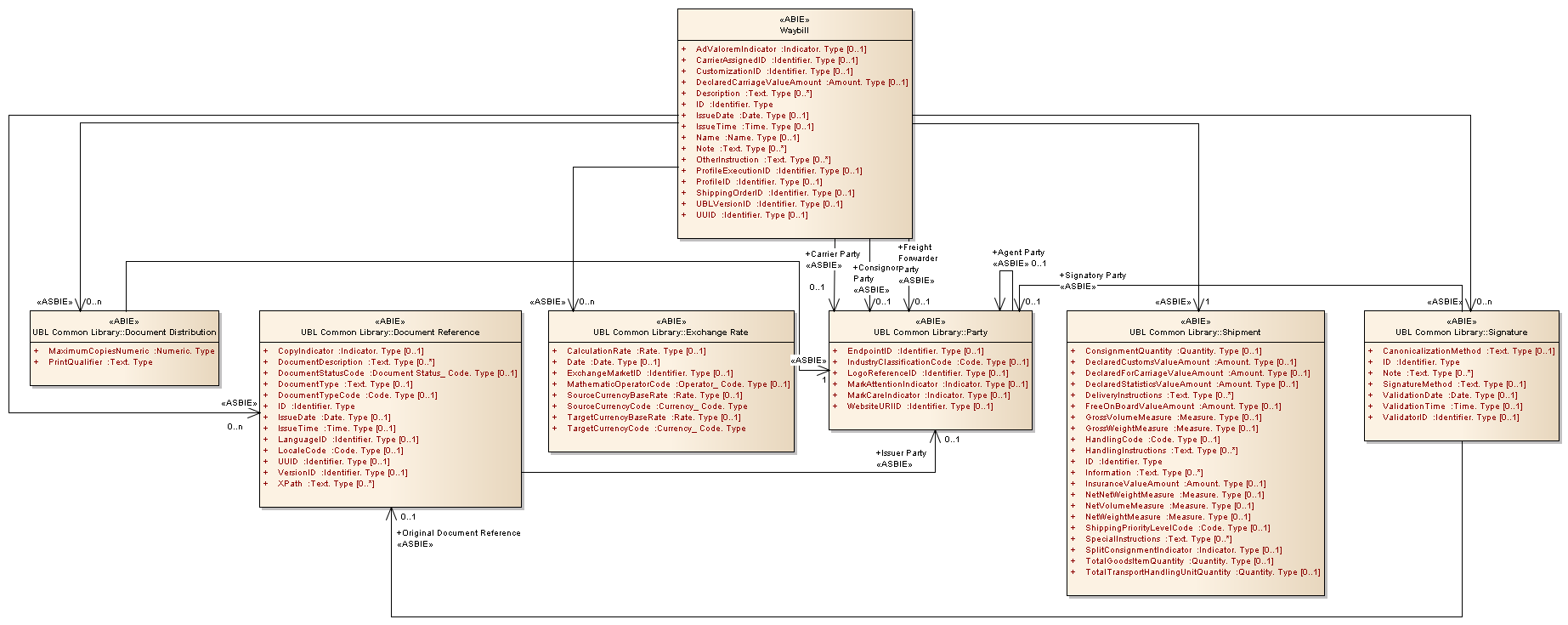Click the +Signatory Party association label
The width and height of the screenshot is (1568, 625).
pyautogui.click(x=1092, y=276)
